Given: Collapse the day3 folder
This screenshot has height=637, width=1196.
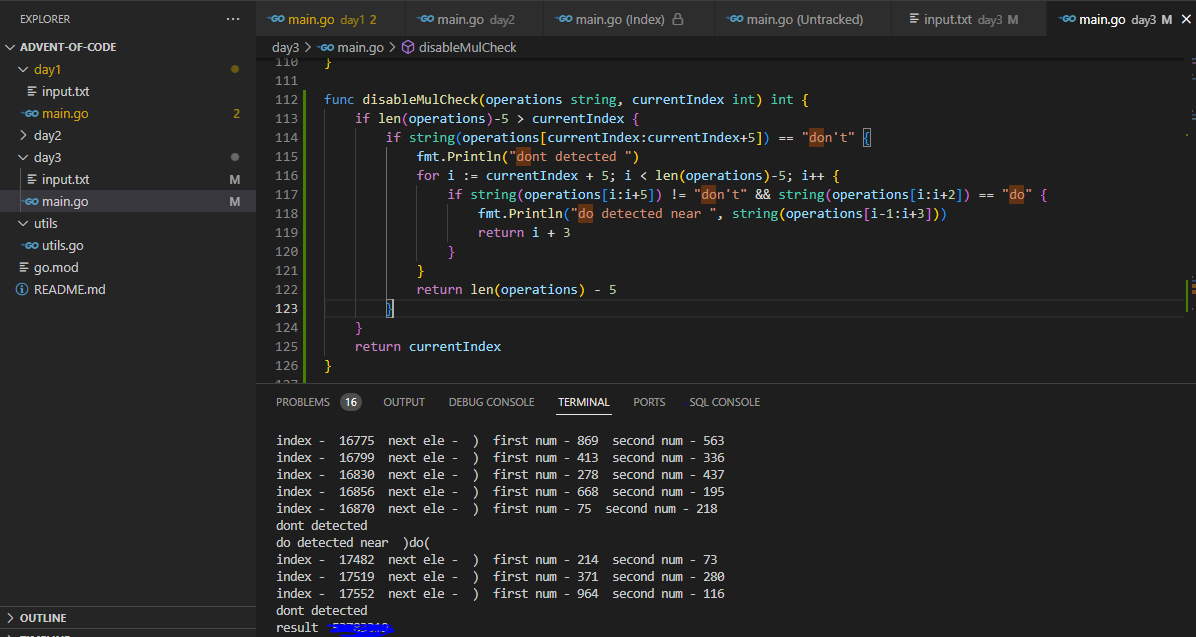Looking at the screenshot, I should 23,158.
